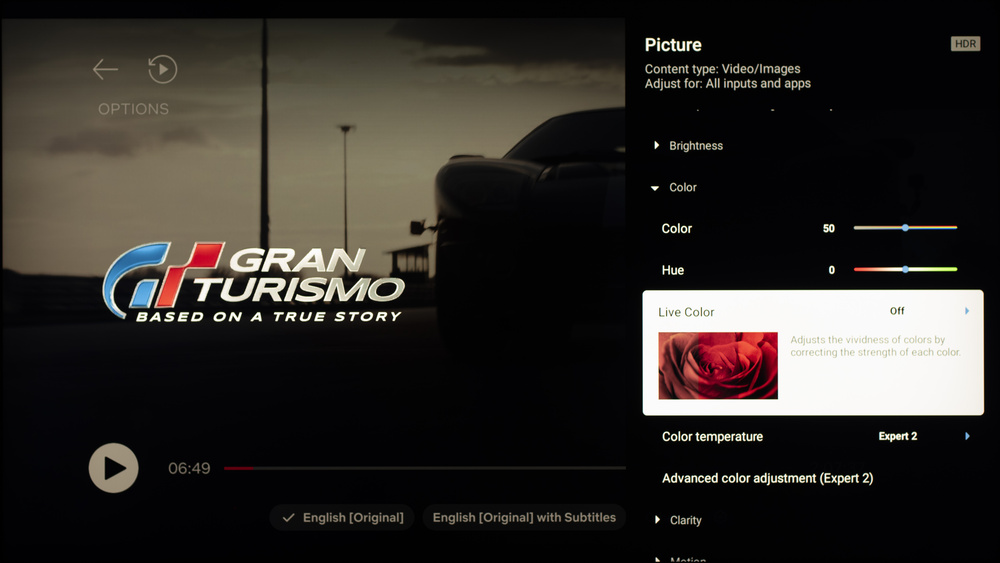Image resolution: width=1000 pixels, height=563 pixels.
Task: Select English [Original] with Subtitles
Action: [x=523, y=517]
